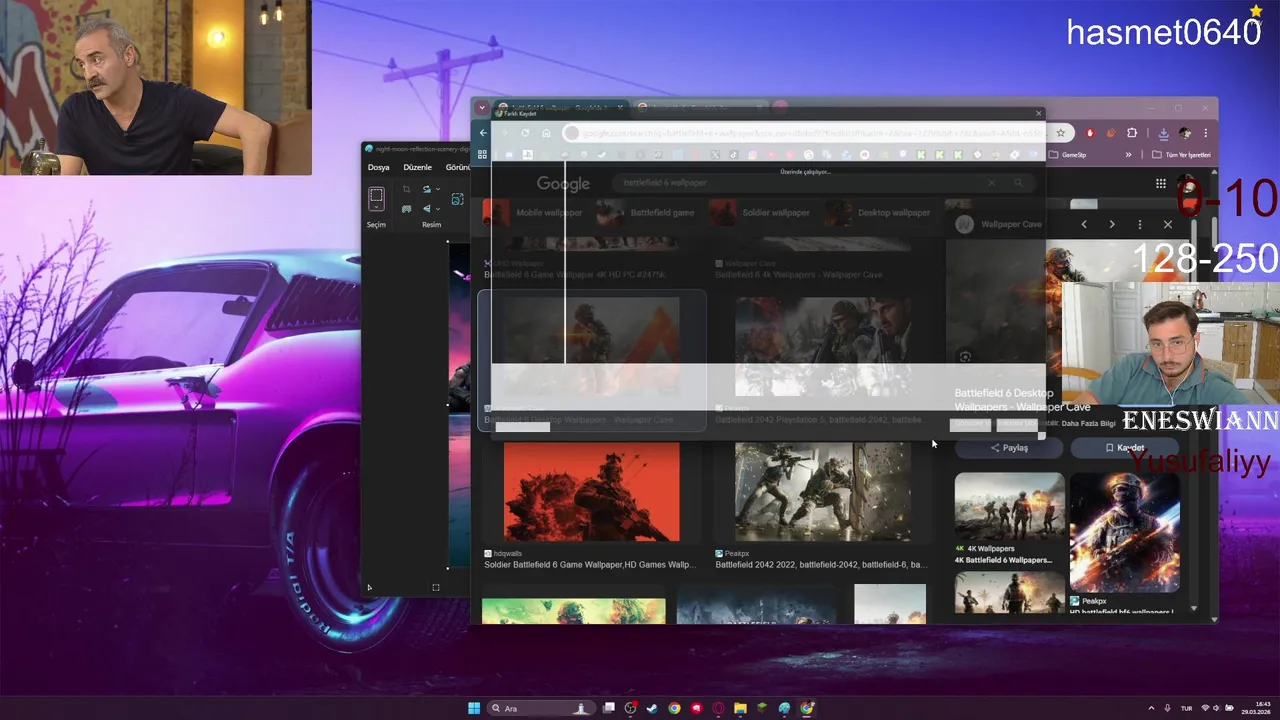Open the Peakpx Battlefield 2042 thumbnail
The width and height of the screenshot is (1280, 720).
point(822,492)
